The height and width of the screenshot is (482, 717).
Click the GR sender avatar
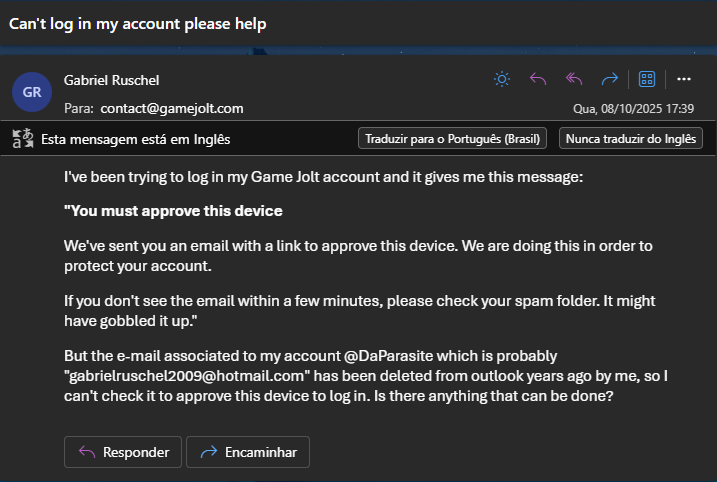point(32,92)
